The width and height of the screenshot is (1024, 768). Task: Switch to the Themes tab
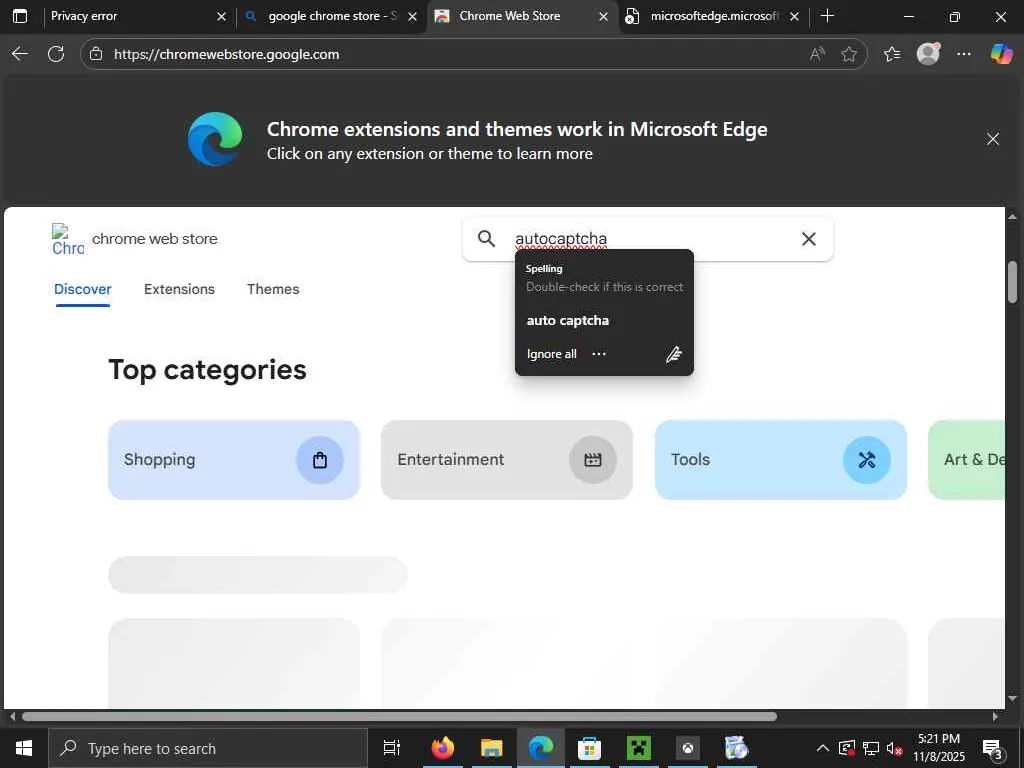273,289
